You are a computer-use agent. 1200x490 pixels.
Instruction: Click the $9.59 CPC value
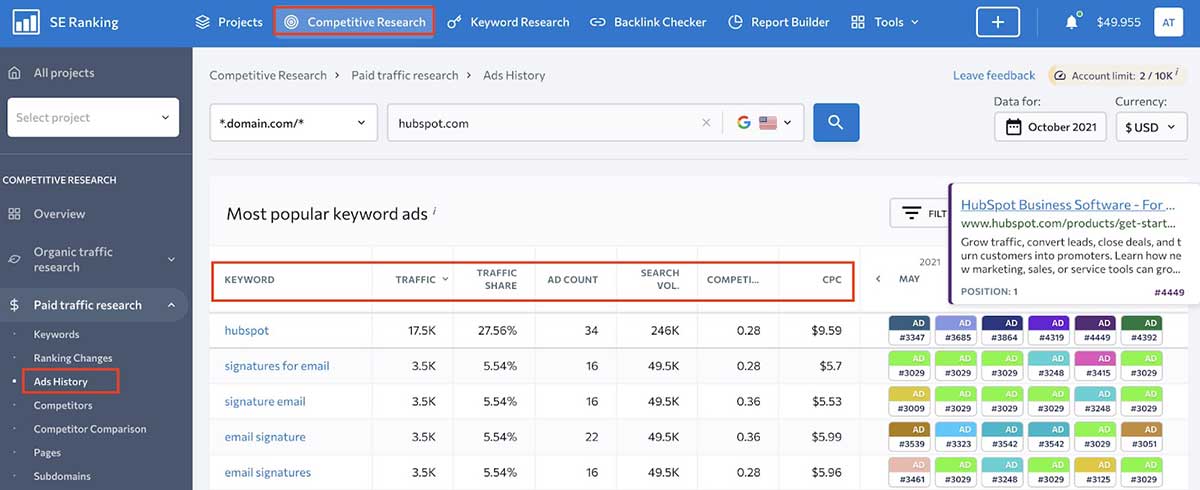click(x=827, y=330)
